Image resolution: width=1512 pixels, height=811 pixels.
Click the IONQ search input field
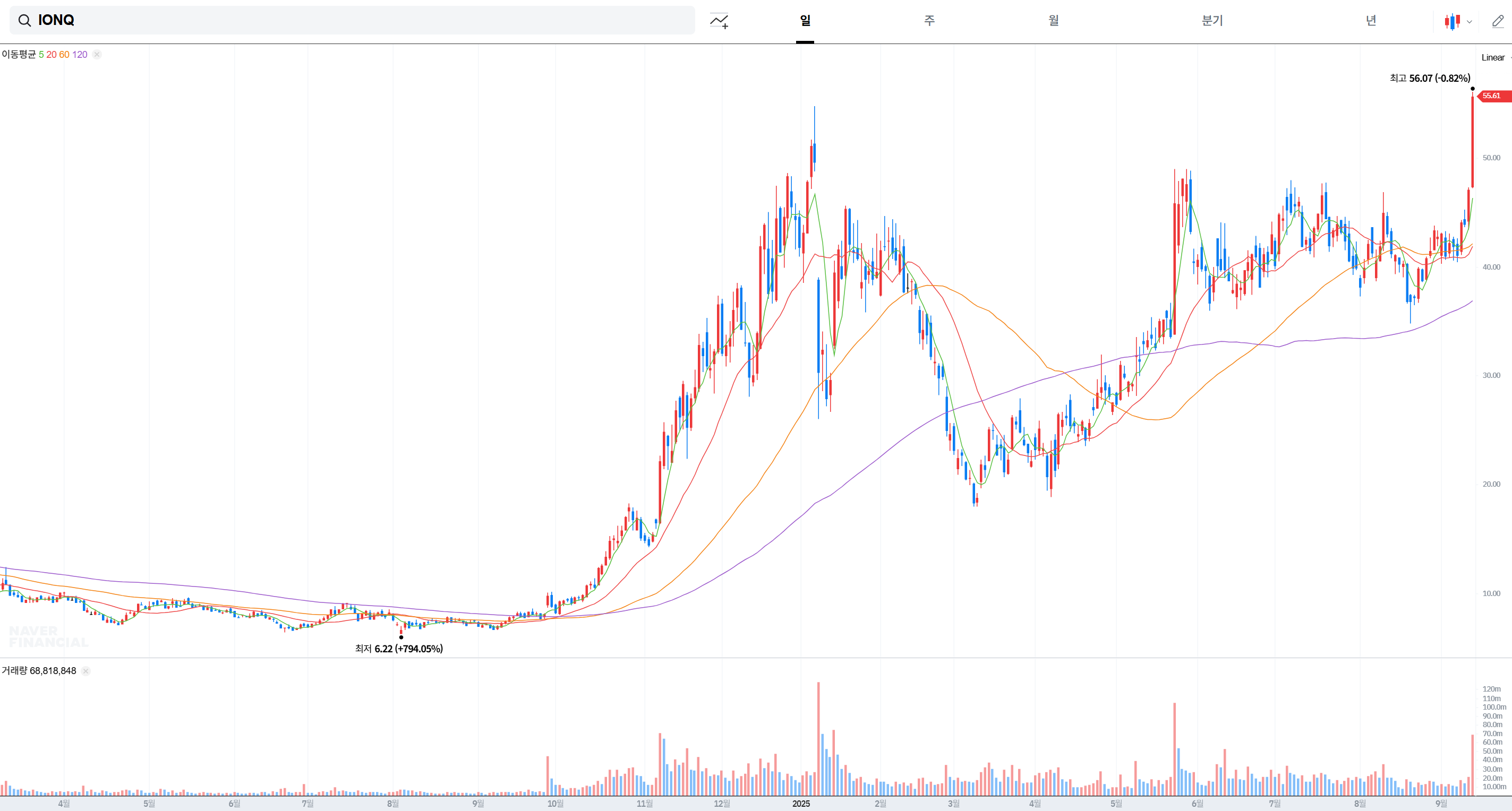pyautogui.click(x=352, y=21)
